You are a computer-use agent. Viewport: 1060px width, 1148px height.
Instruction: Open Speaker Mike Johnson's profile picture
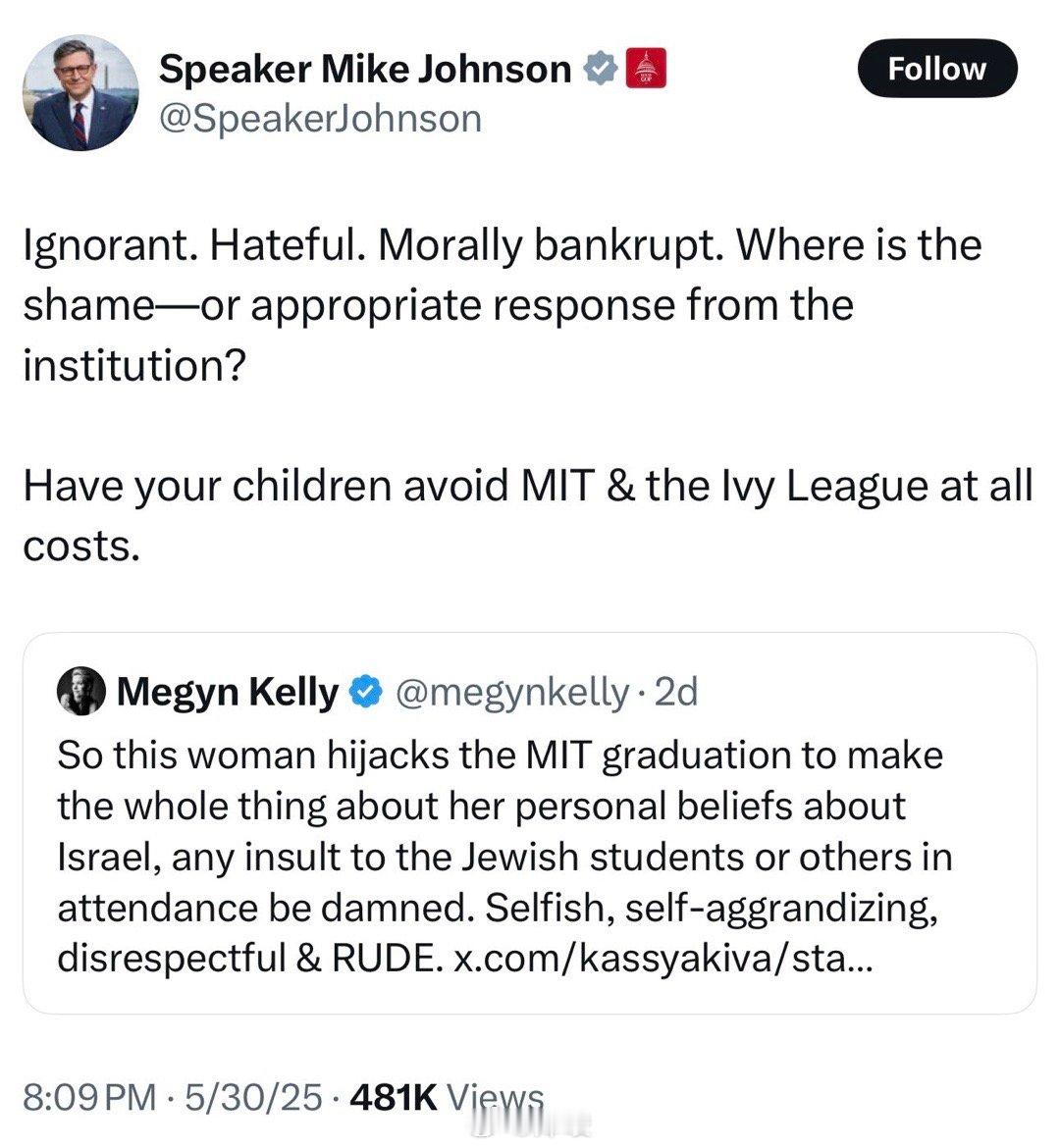click(80, 92)
